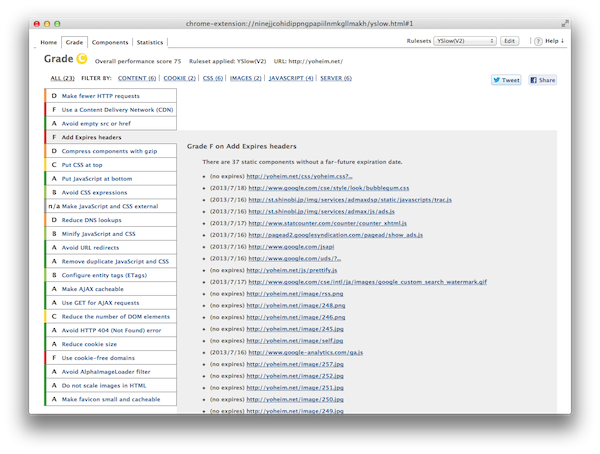
Task: Open the Home tab
Action: pyautogui.click(x=48, y=42)
